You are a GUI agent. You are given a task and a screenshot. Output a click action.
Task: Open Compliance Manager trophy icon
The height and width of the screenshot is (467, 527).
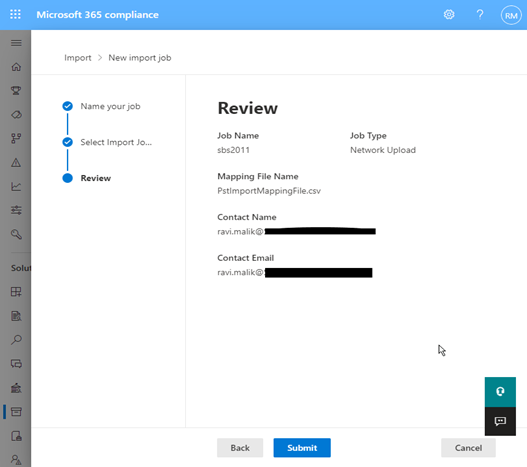coord(16,90)
